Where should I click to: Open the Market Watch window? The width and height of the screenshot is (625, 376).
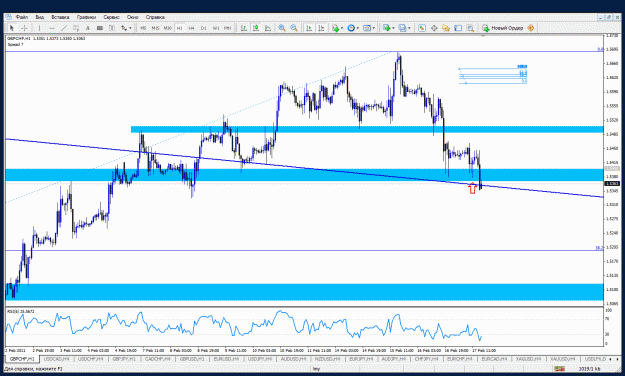(x=422, y=28)
